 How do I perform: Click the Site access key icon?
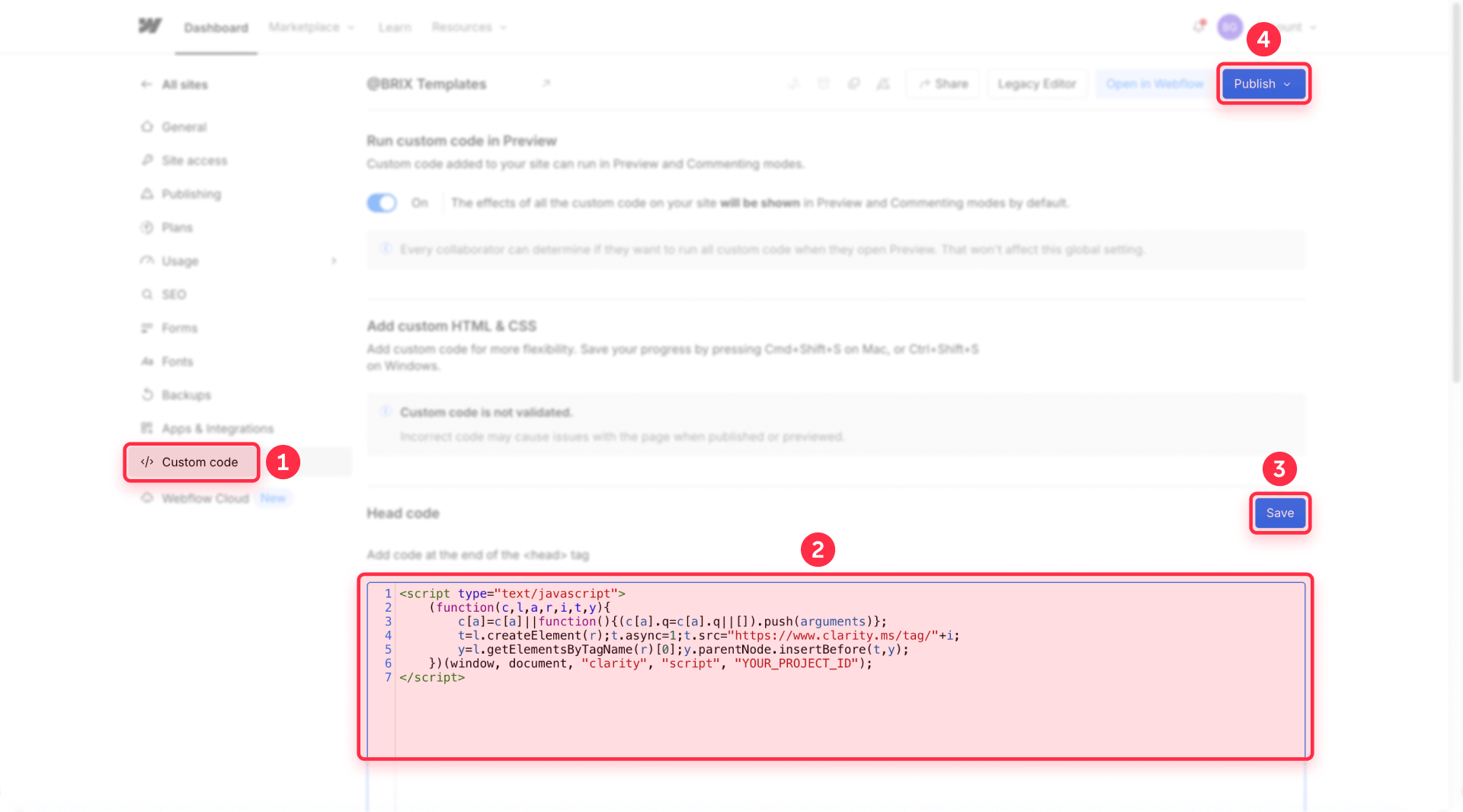click(147, 160)
